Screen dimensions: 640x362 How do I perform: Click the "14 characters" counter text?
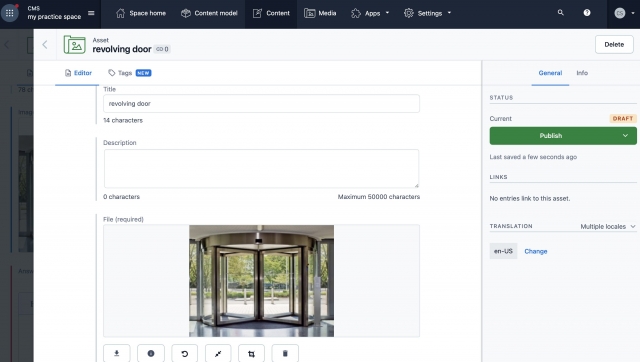click(123, 120)
